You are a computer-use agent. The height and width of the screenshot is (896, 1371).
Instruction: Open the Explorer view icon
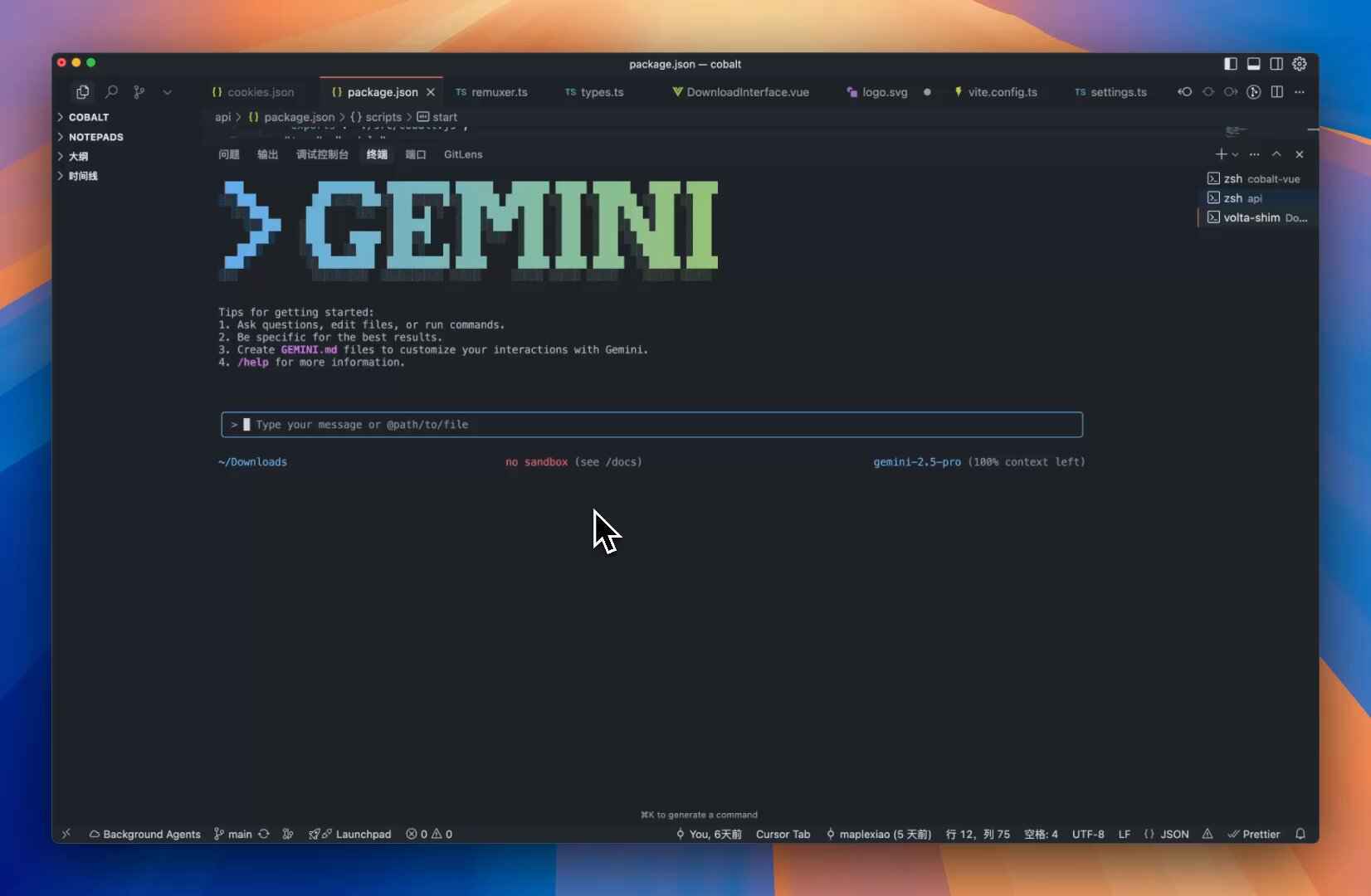(x=82, y=92)
